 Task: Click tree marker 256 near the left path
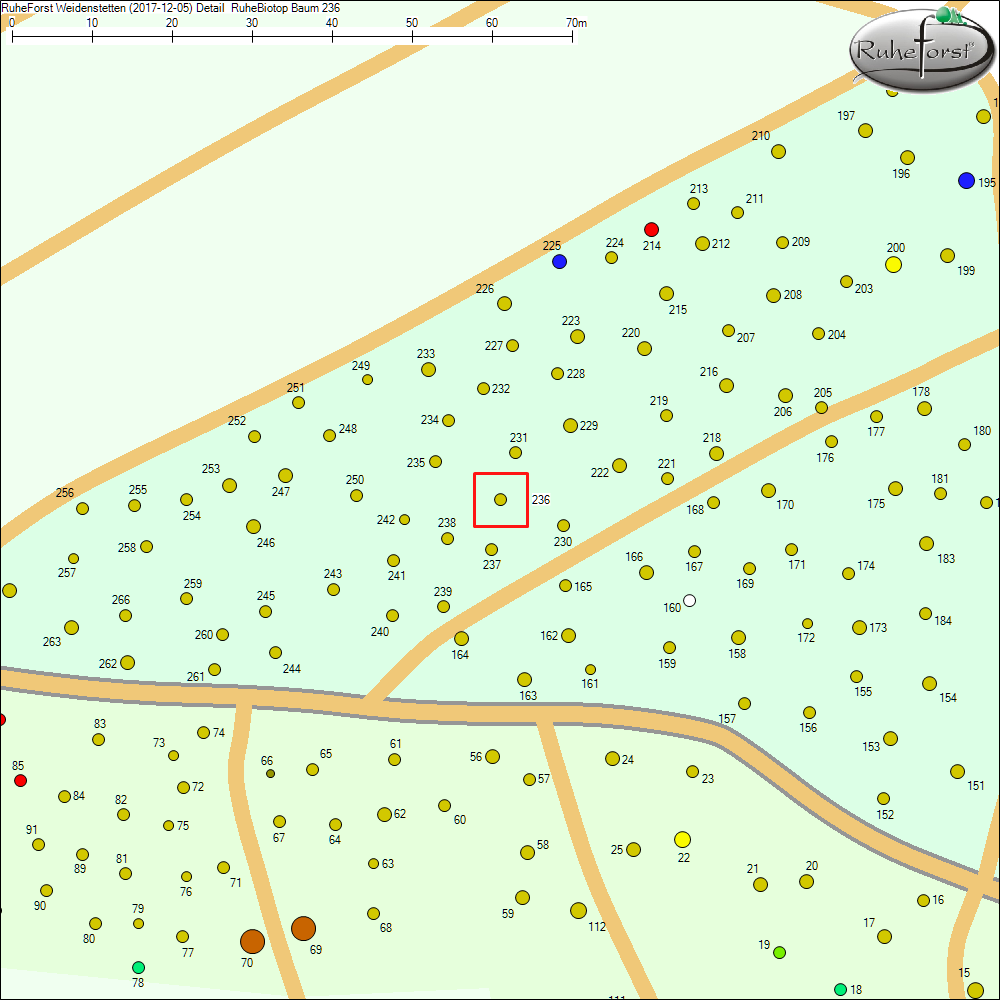pos(82,508)
